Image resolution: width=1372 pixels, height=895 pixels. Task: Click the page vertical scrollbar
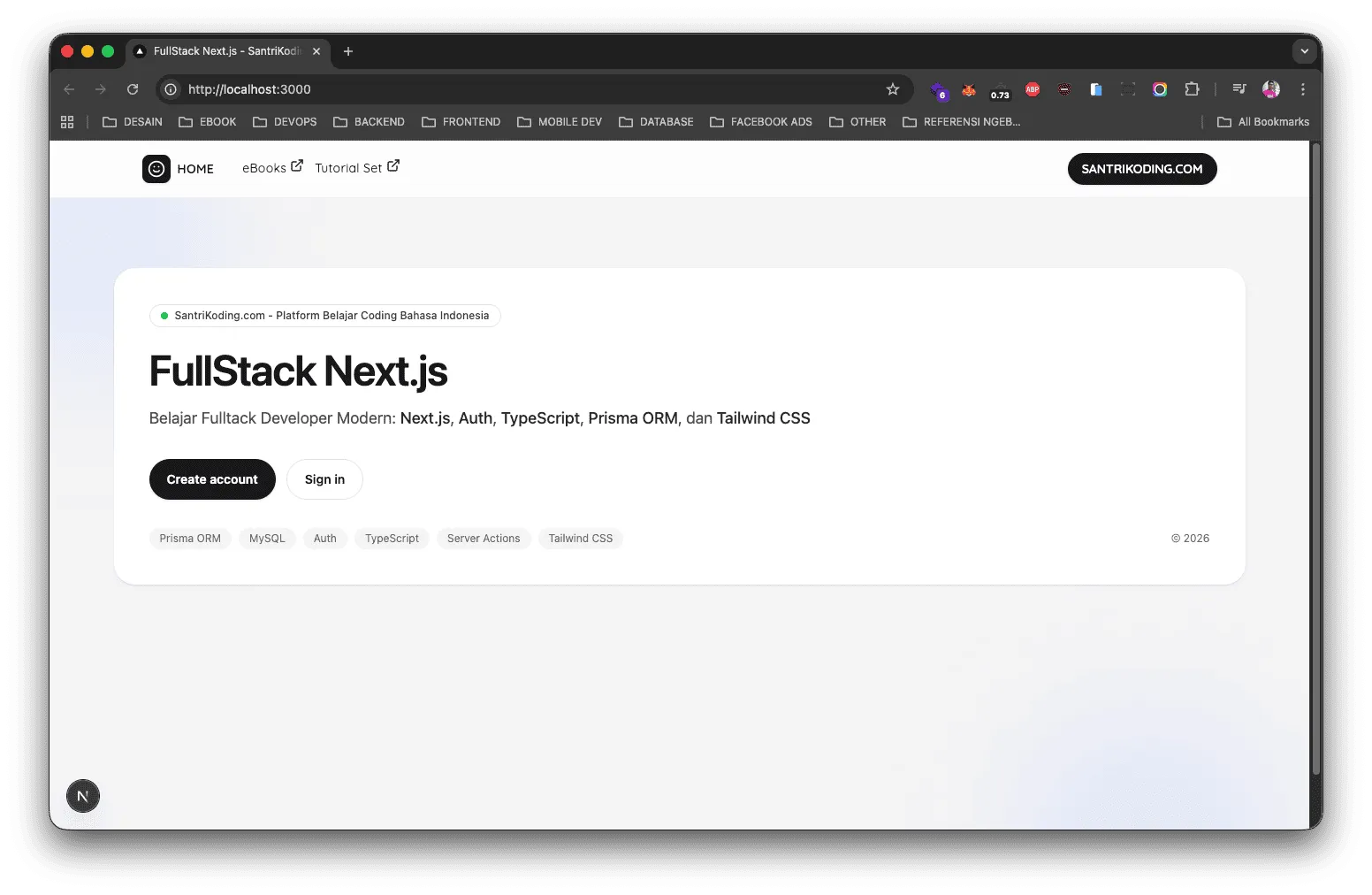pyautogui.click(x=1316, y=460)
